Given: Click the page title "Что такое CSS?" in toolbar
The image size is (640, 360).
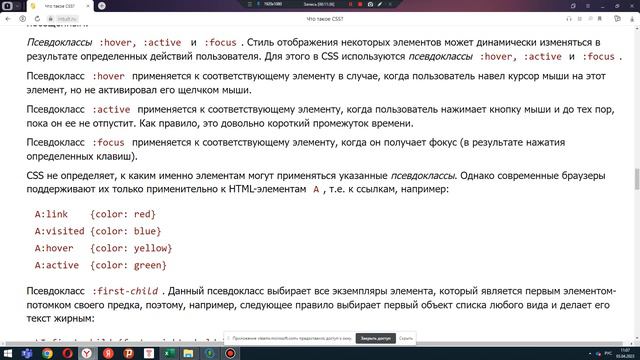Looking at the screenshot, I should coord(325,19).
